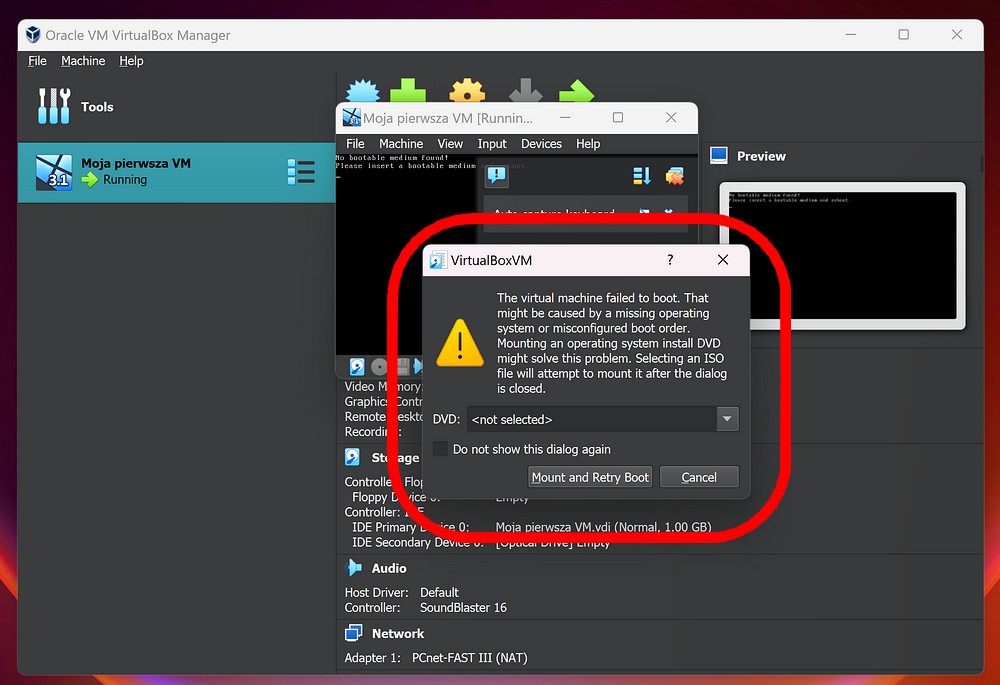Close the Oracle VM VirtualBox Manager window
The width and height of the screenshot is (1000, 685).
[x=957, y=34]
